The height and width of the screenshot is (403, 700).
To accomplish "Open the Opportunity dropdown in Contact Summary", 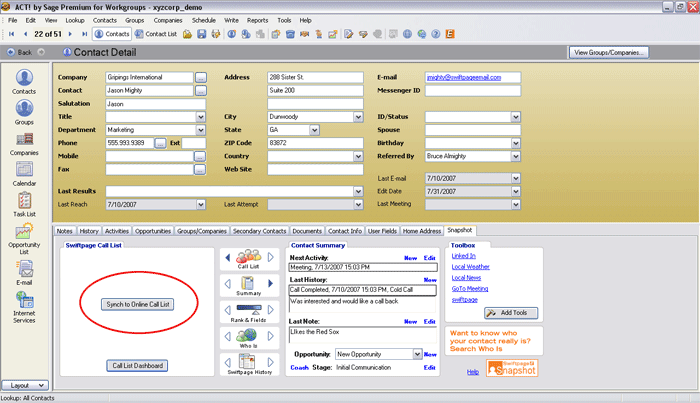I will click(x=417, y=354).
